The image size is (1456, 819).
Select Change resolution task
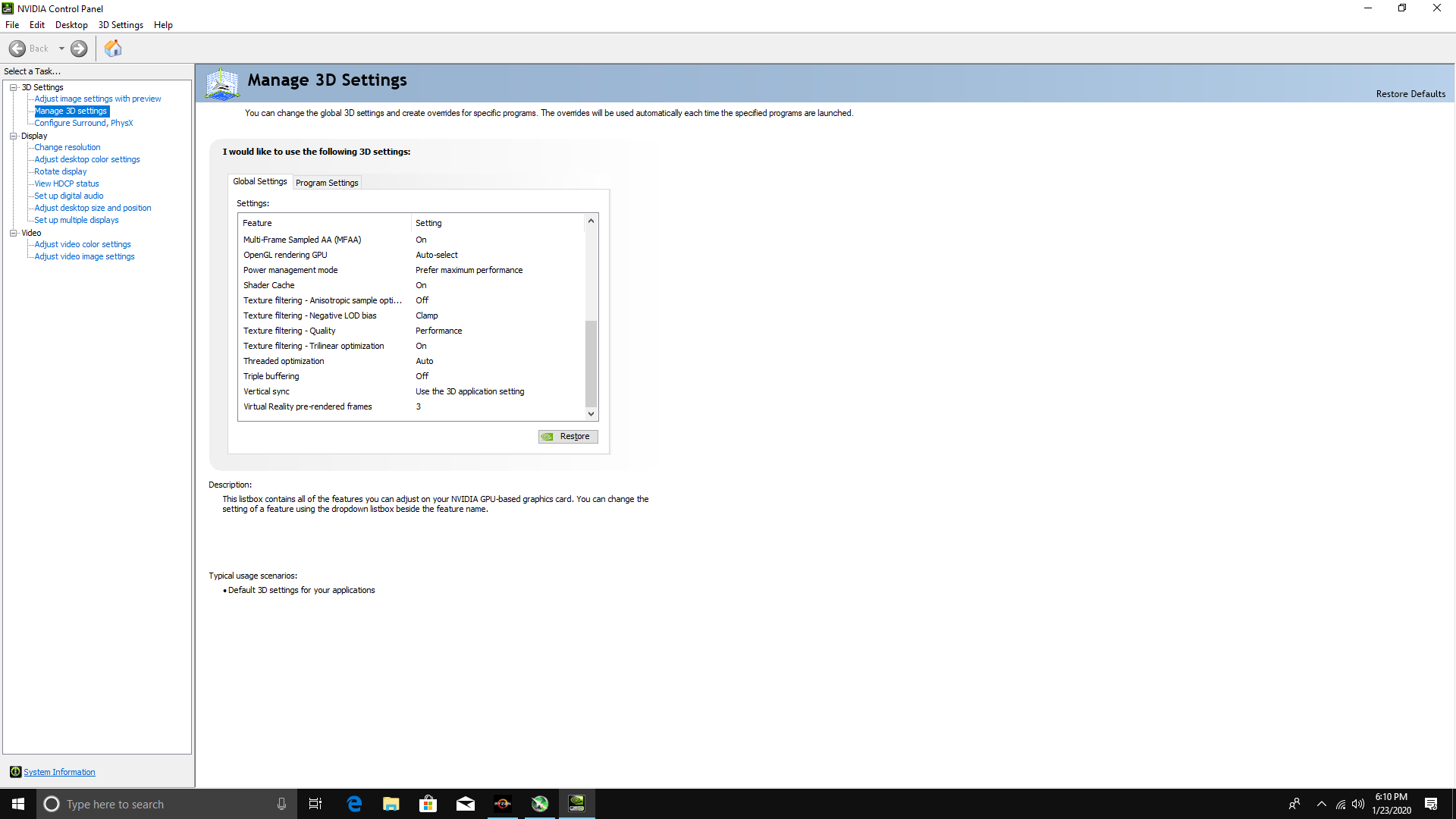67,147
